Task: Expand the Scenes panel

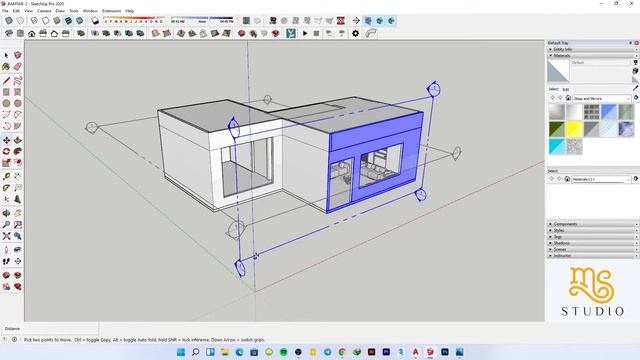Action: pos(593,249)
